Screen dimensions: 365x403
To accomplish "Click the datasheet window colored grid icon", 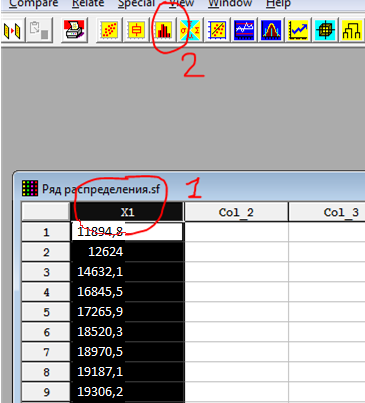I will coord(30,188).
